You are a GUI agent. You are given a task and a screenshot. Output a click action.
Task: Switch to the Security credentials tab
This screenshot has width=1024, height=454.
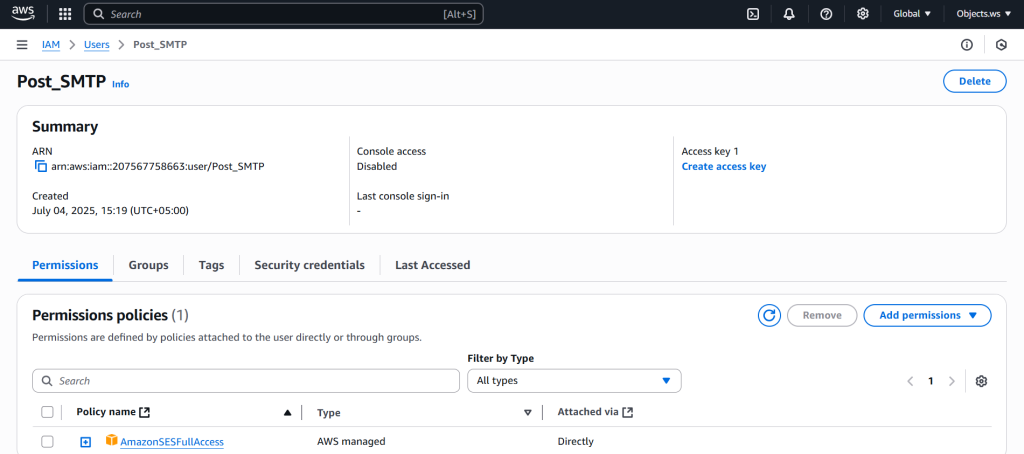coord(309,265)
